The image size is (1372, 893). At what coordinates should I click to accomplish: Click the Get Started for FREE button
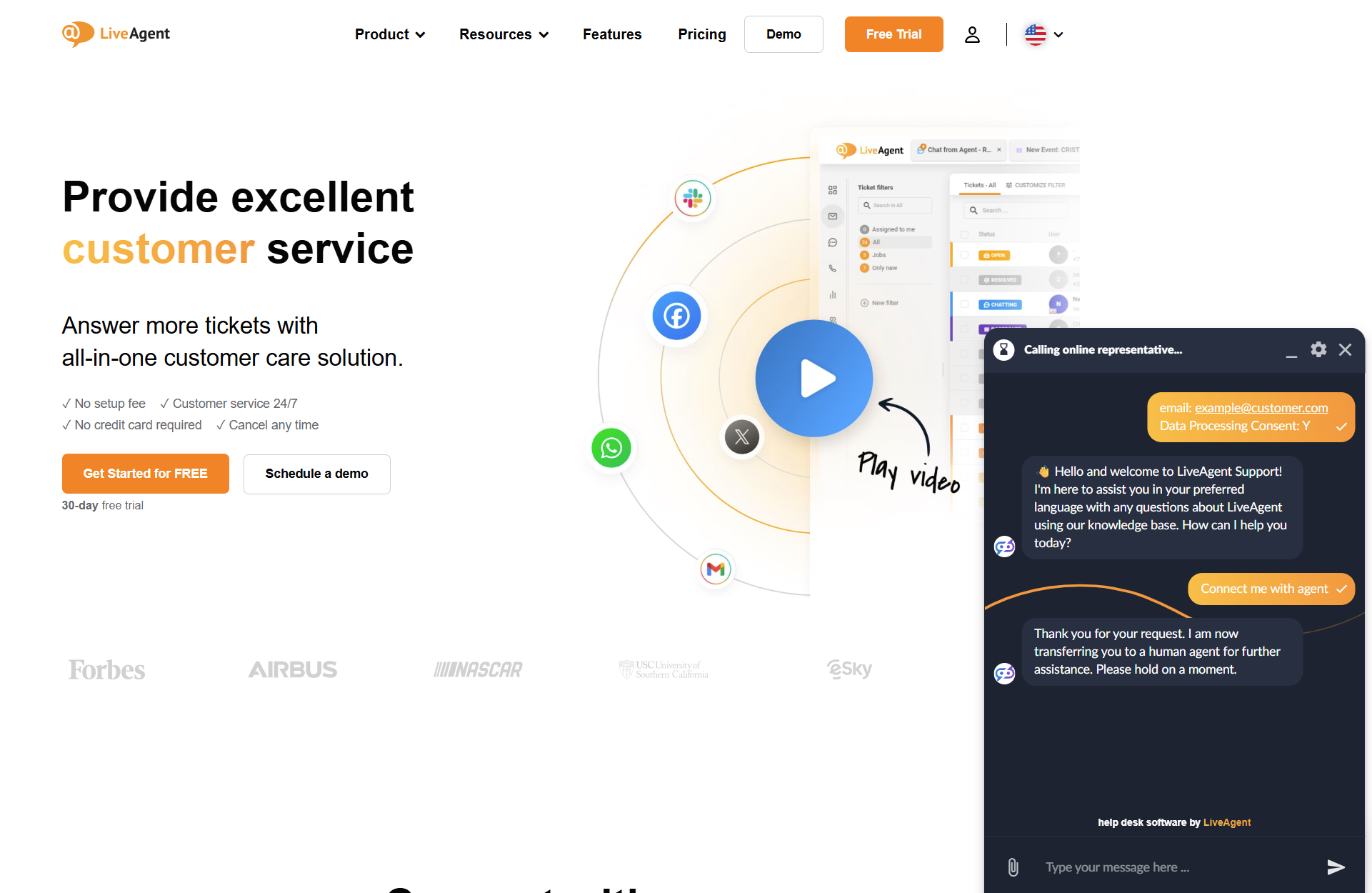point(145,473)
